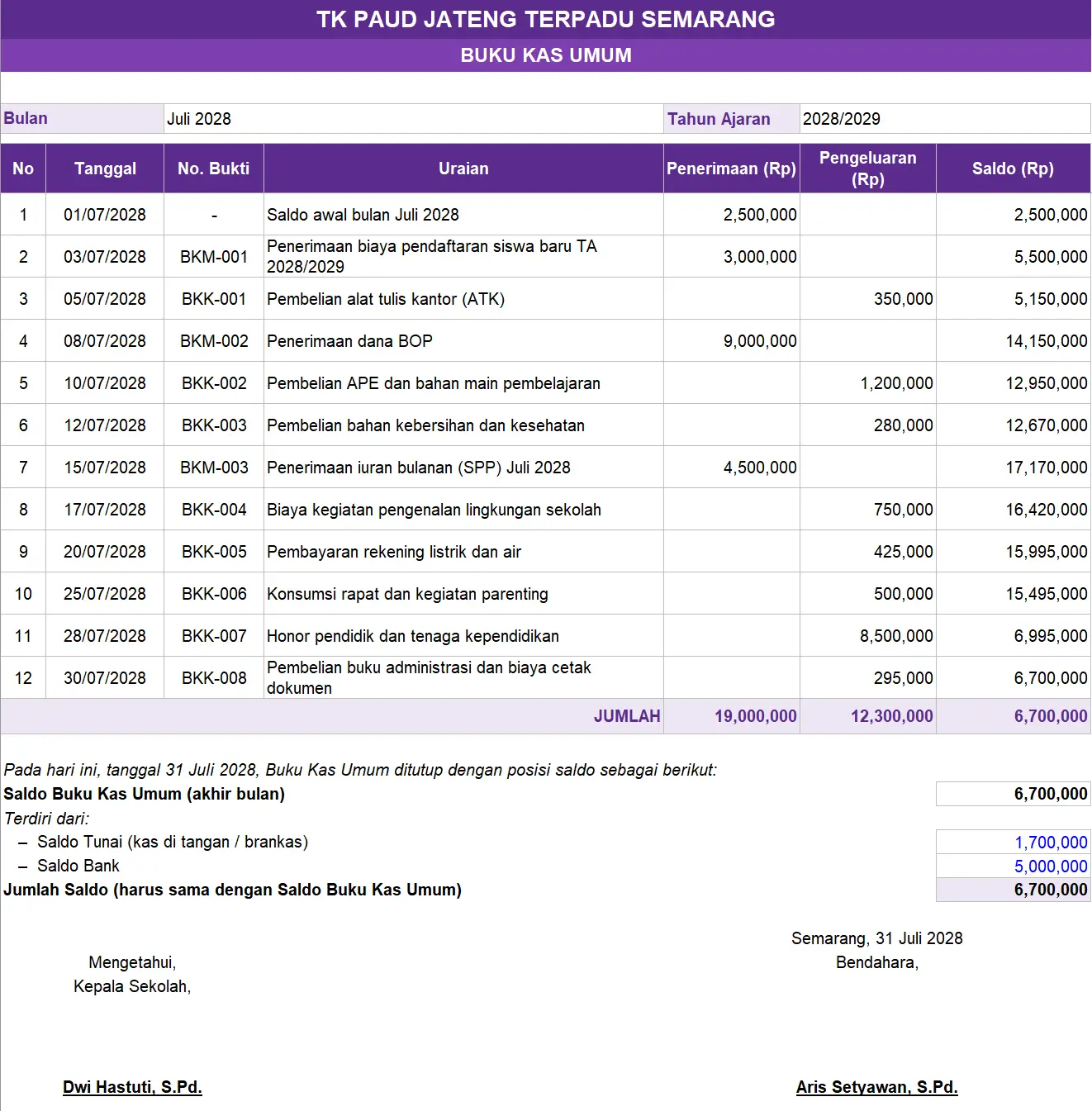This screenshot has width=1092, height=1111.
Task: Select voucher number 'BKM-002'
Action: (x=214, y=341)
